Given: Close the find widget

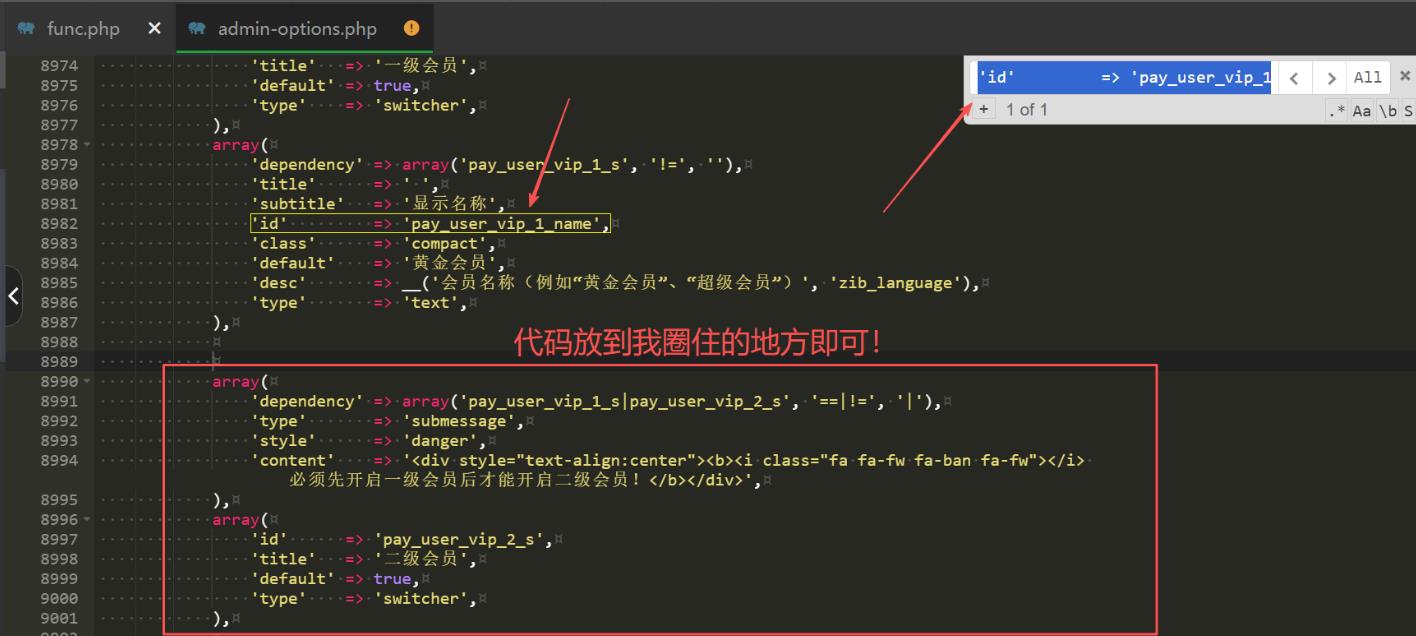Looking at the screenshot, I should (1404, 76).
